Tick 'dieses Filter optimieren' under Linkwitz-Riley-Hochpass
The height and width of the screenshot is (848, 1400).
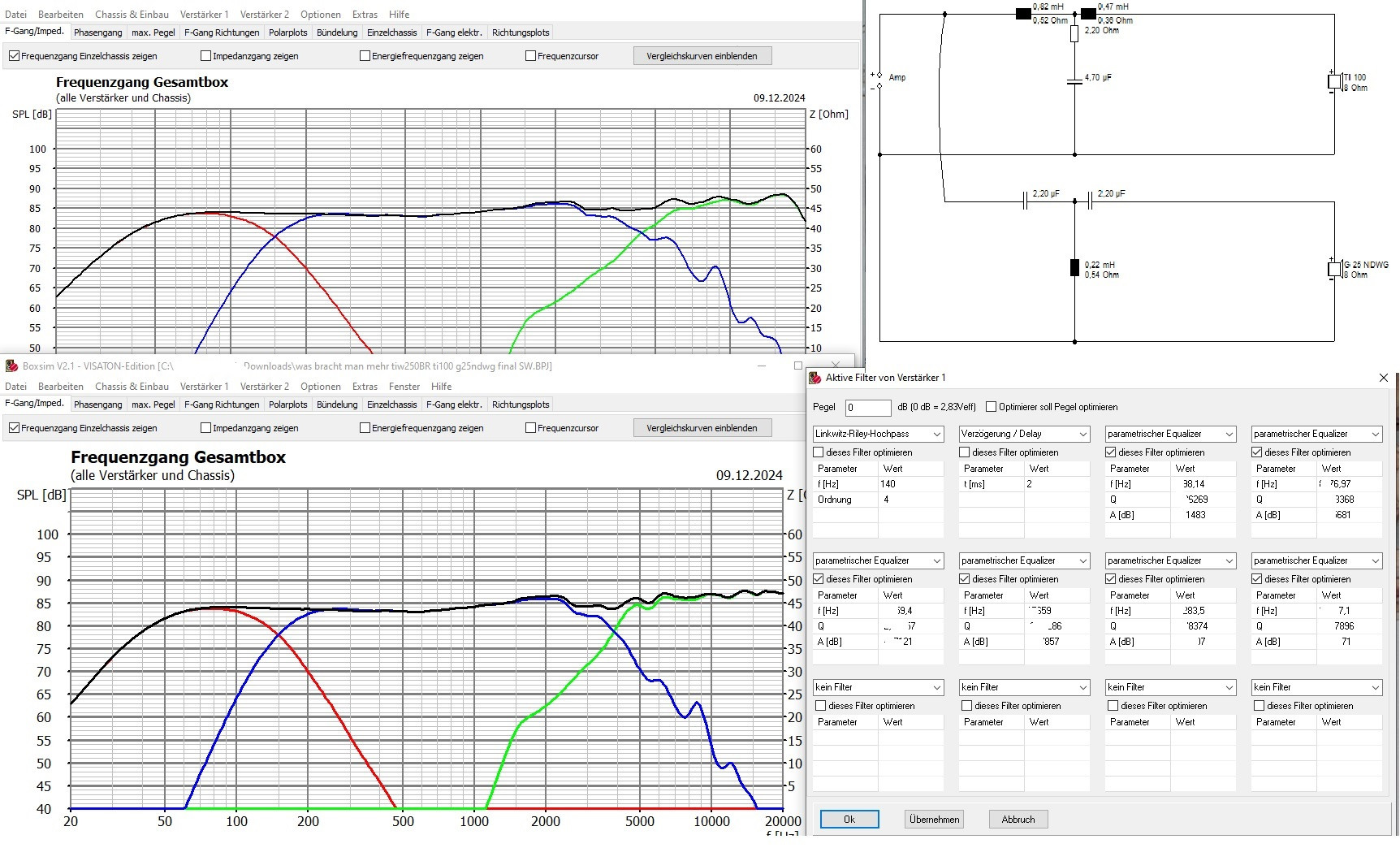[819, 452]
